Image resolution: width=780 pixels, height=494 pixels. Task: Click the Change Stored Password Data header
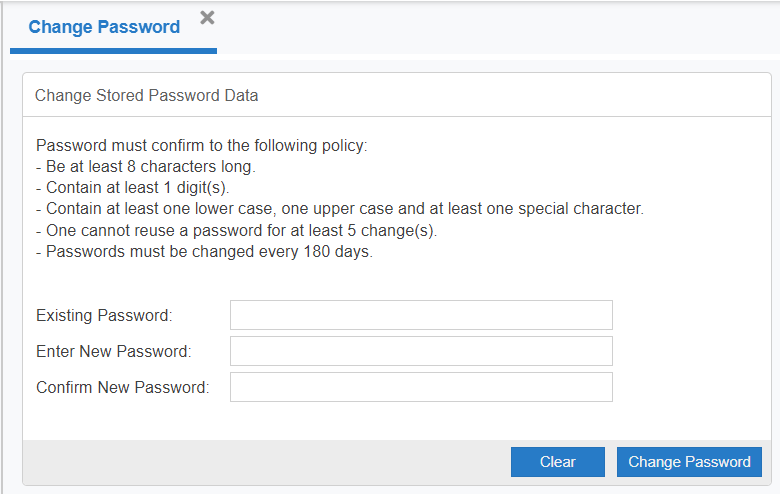(146, 96)
